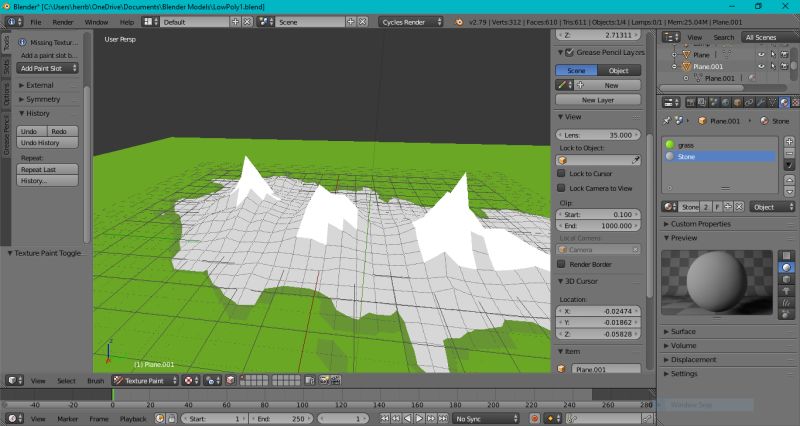Viewport: 800px width, 426px height.
Task: Move the material slot down
Action: tap(789, 192)
